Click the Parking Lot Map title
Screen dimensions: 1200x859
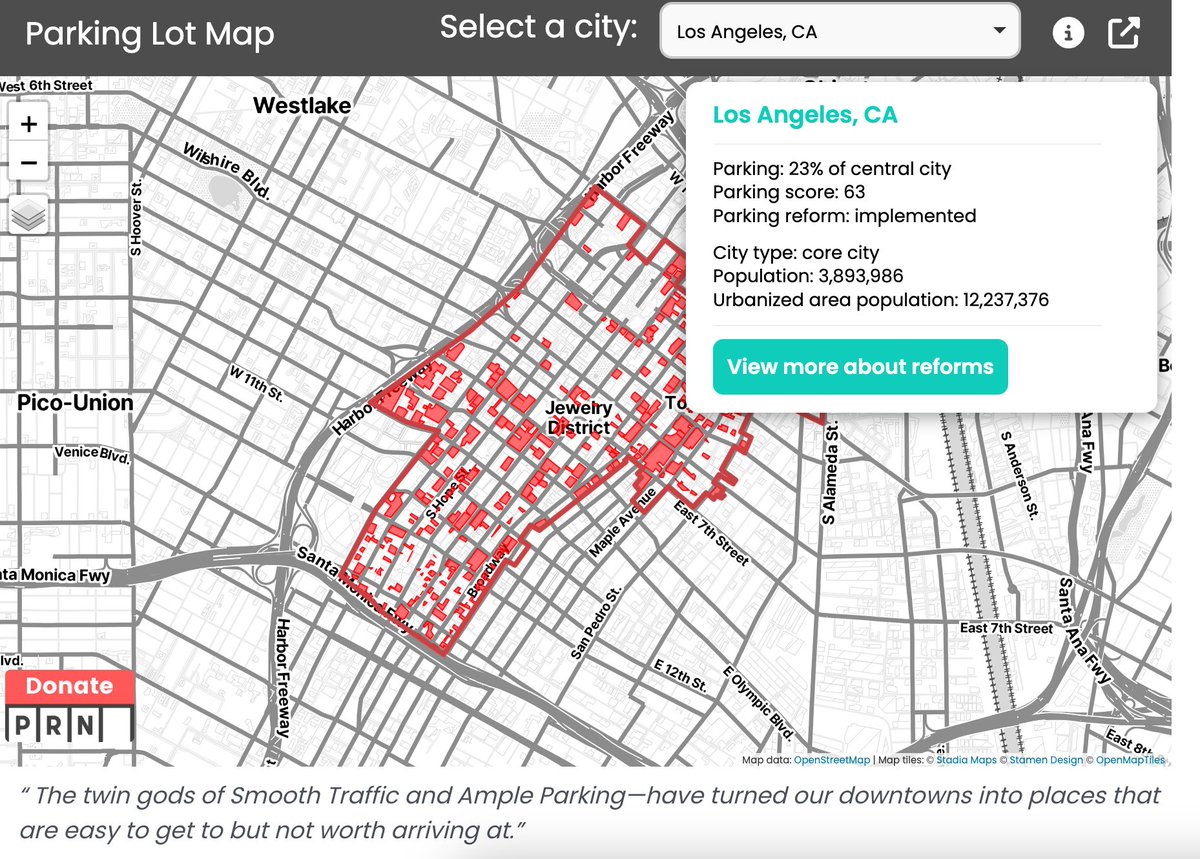point(150,33)
